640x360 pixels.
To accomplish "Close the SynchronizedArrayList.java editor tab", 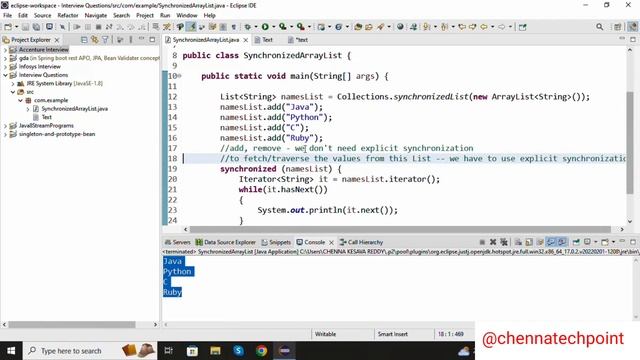I will coord(245,40).
